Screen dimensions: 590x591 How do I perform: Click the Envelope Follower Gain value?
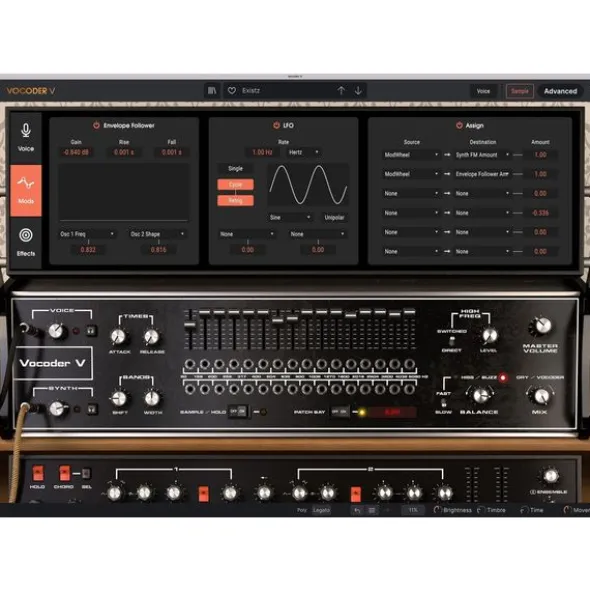tap(76, 152)
